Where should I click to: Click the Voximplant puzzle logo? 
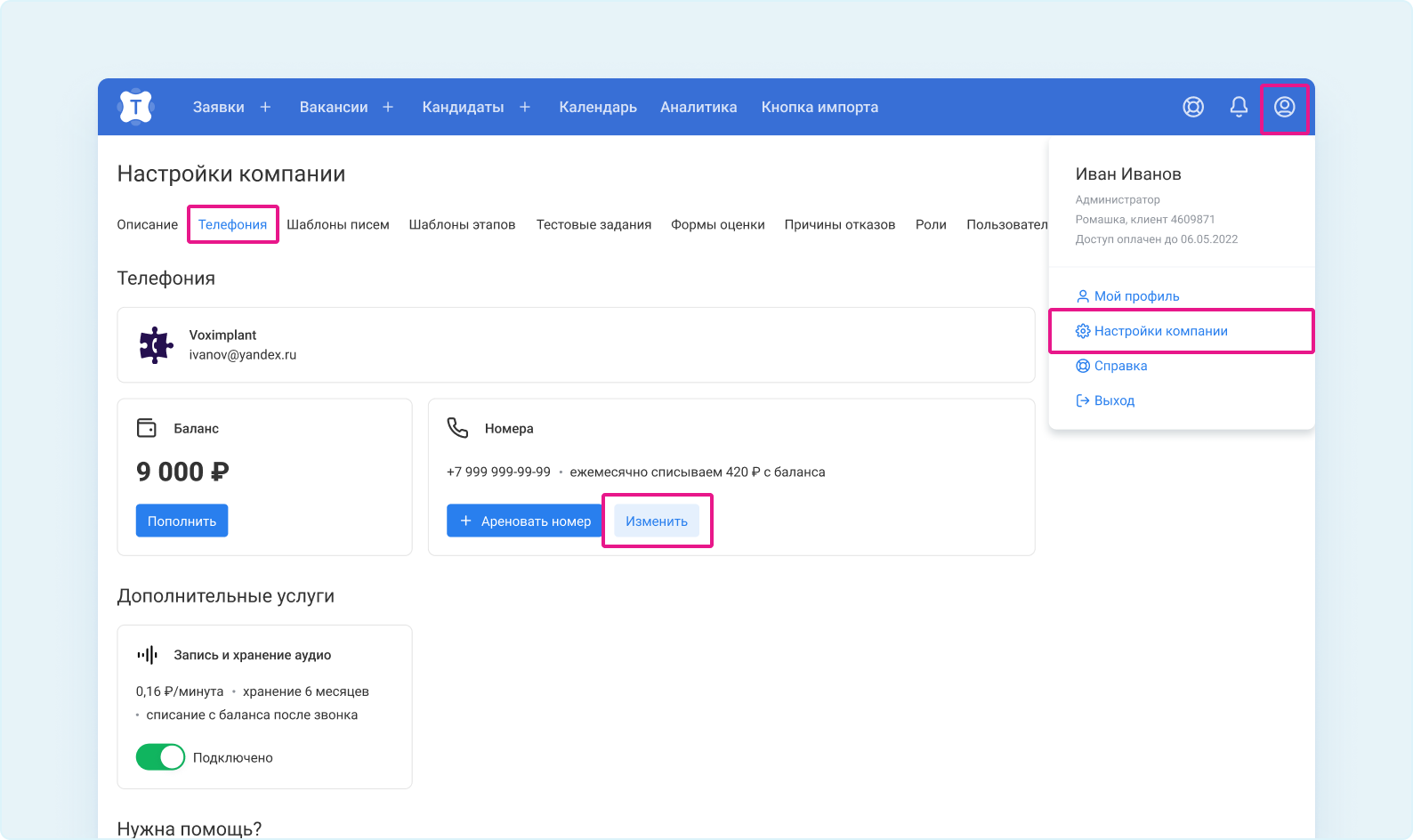[x=156, y=345]
